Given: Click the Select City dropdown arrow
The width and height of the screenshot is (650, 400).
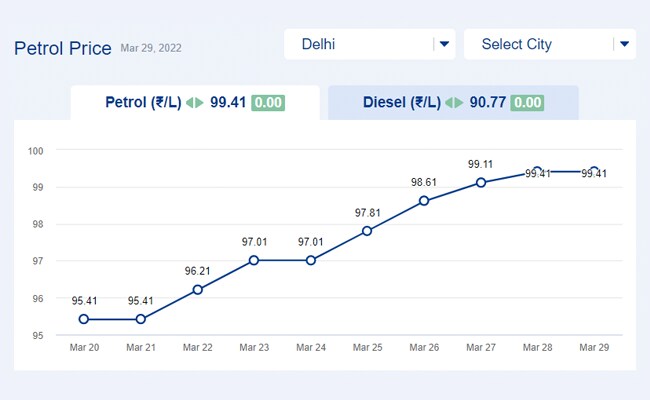Looking at the screenshot, I should click(625, 44).
